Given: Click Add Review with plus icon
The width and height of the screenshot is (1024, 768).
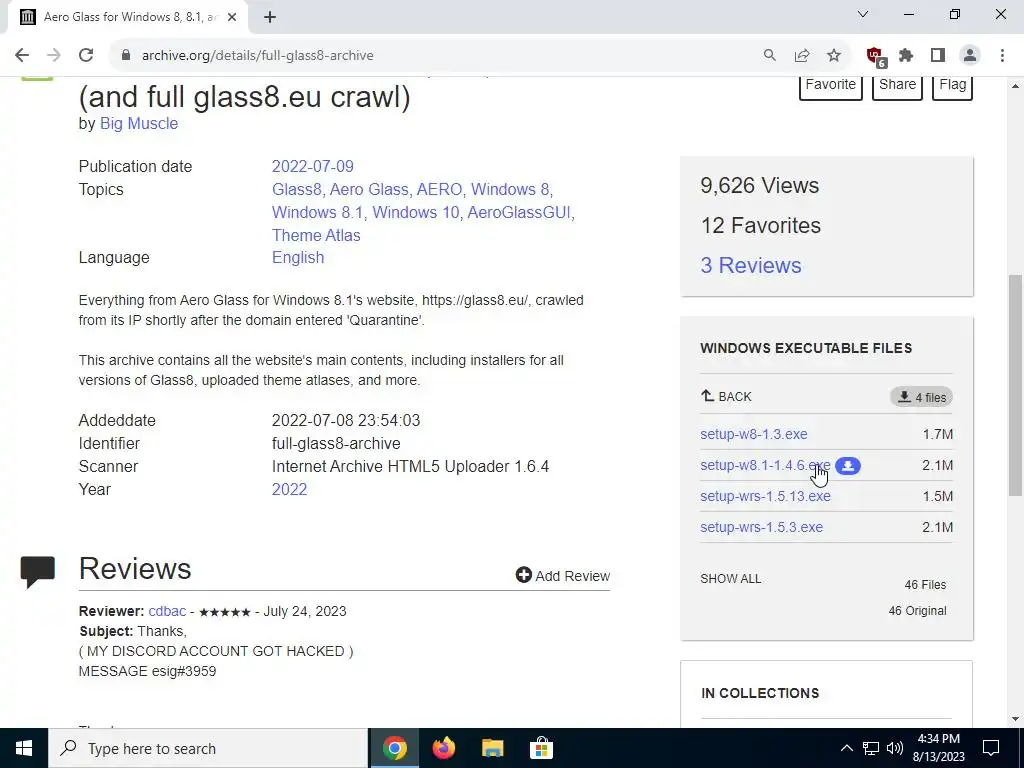Looking at the screenshot, I should (562, 575).
